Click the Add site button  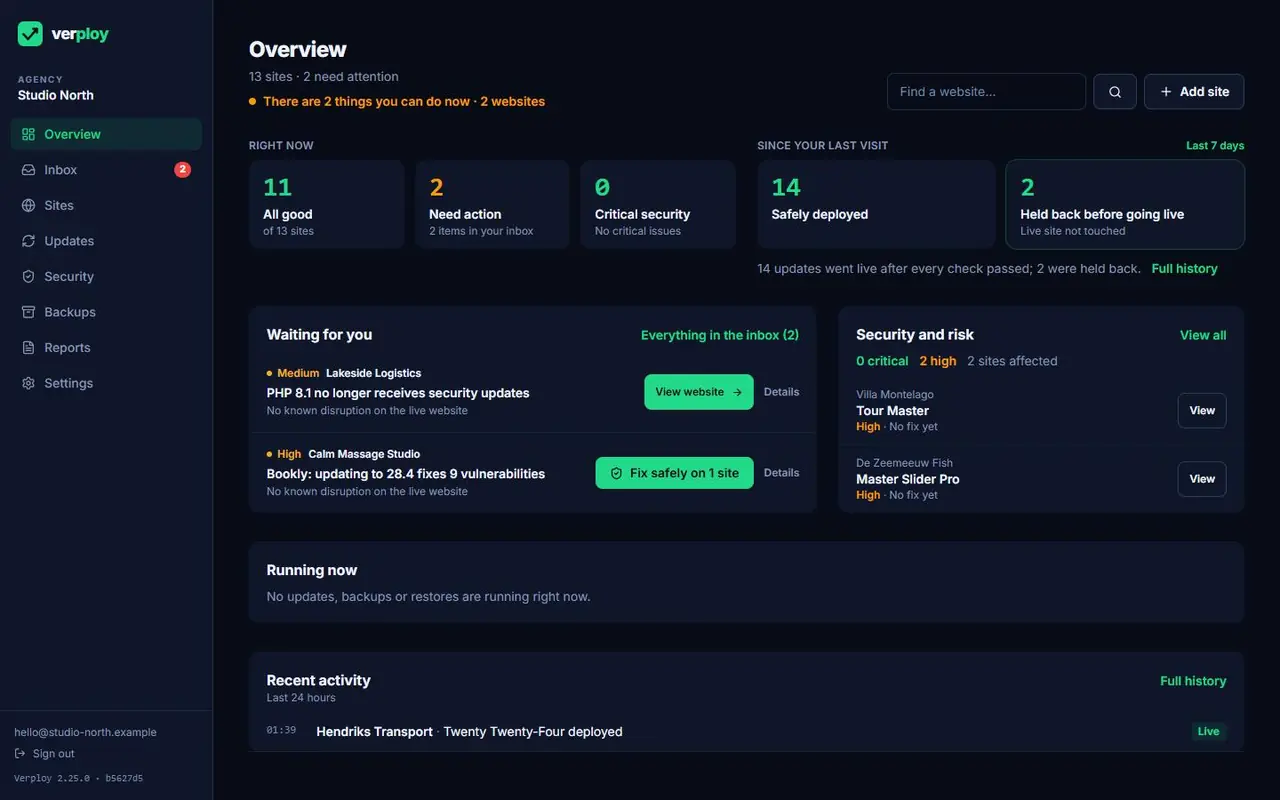(1194, 92)
